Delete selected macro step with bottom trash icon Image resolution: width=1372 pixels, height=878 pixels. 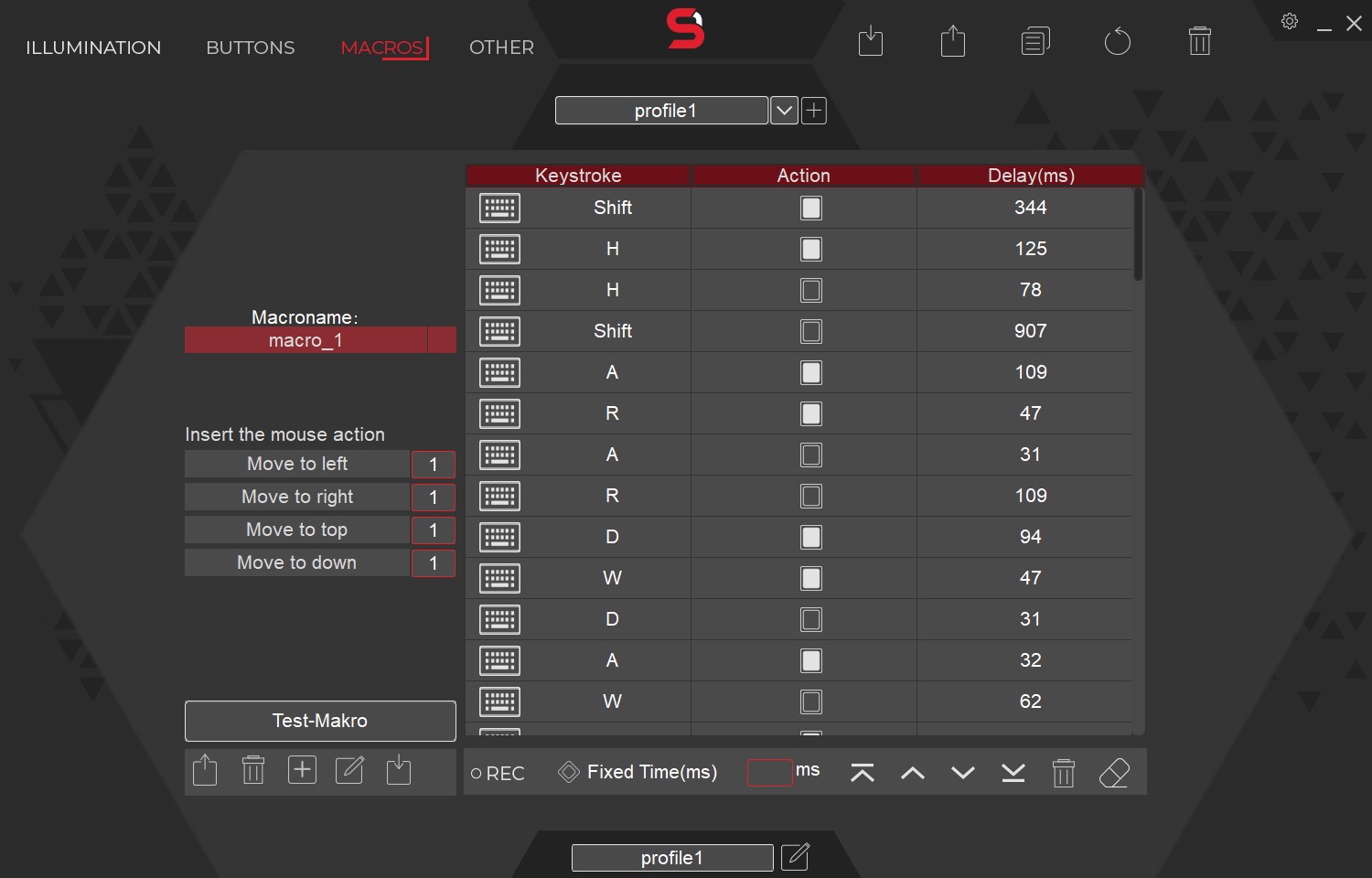(1063, 772)
